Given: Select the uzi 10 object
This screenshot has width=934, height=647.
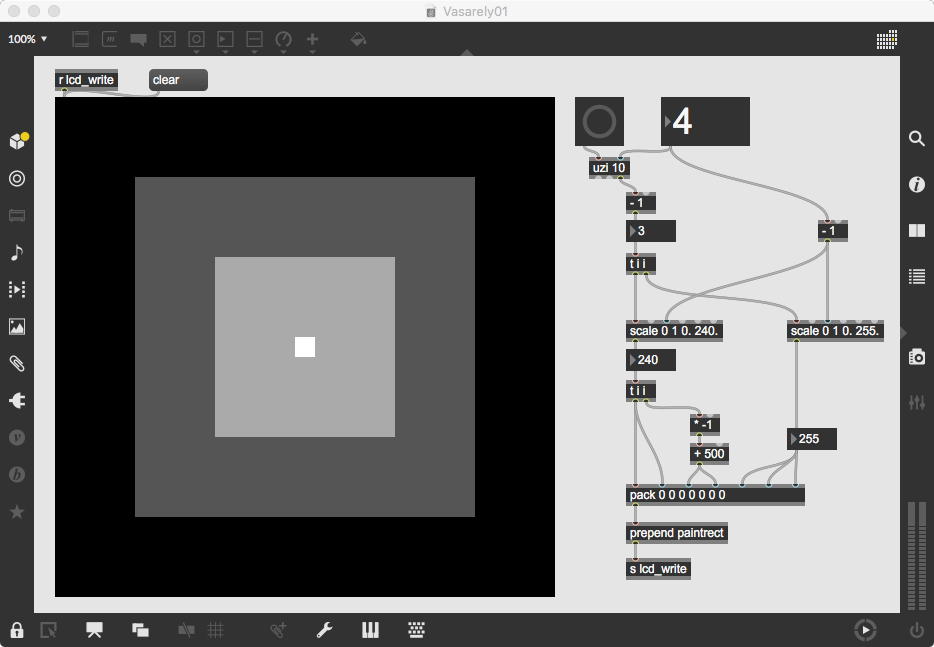Looking at the screenshot, I should tap(609, 168).
